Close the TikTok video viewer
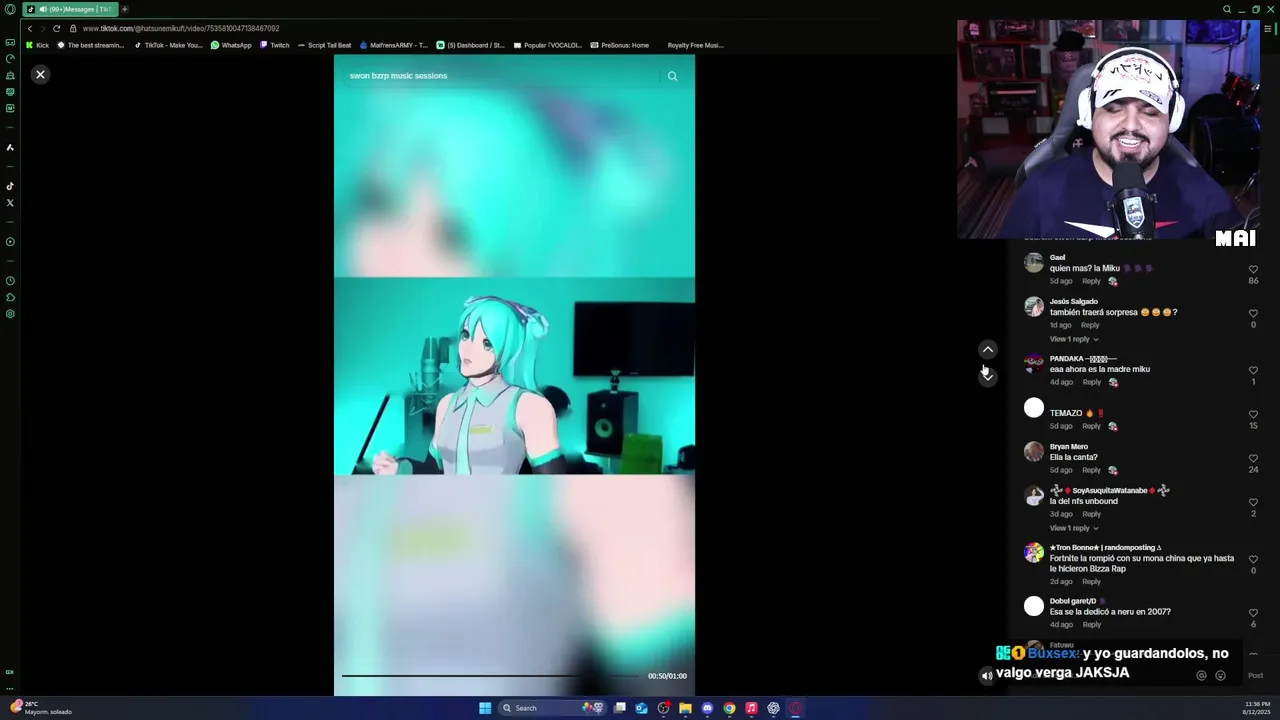1280x720 pixels. pyautogui.click(x=40, y=75)
